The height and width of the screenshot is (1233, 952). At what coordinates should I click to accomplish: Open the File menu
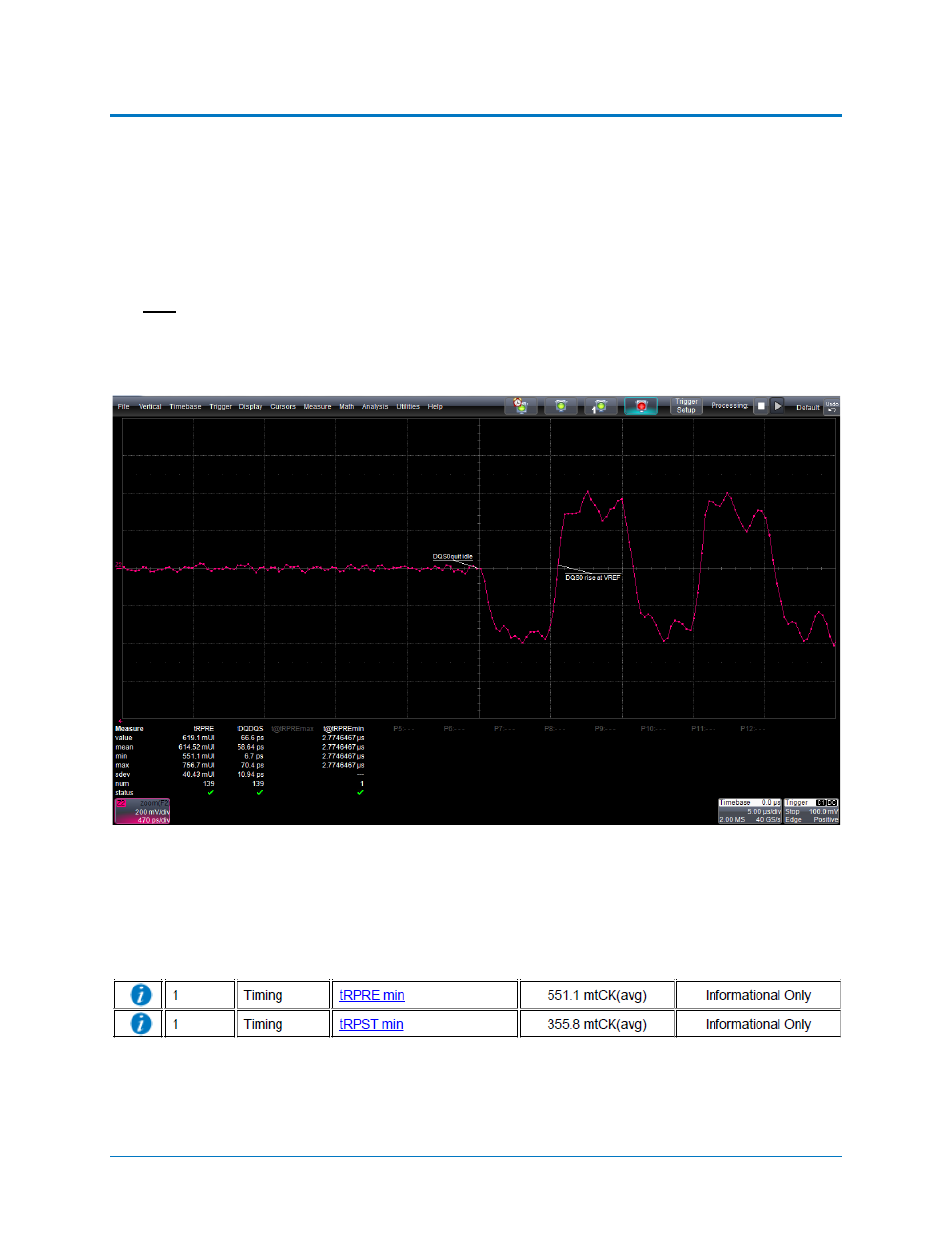(123, 407)
